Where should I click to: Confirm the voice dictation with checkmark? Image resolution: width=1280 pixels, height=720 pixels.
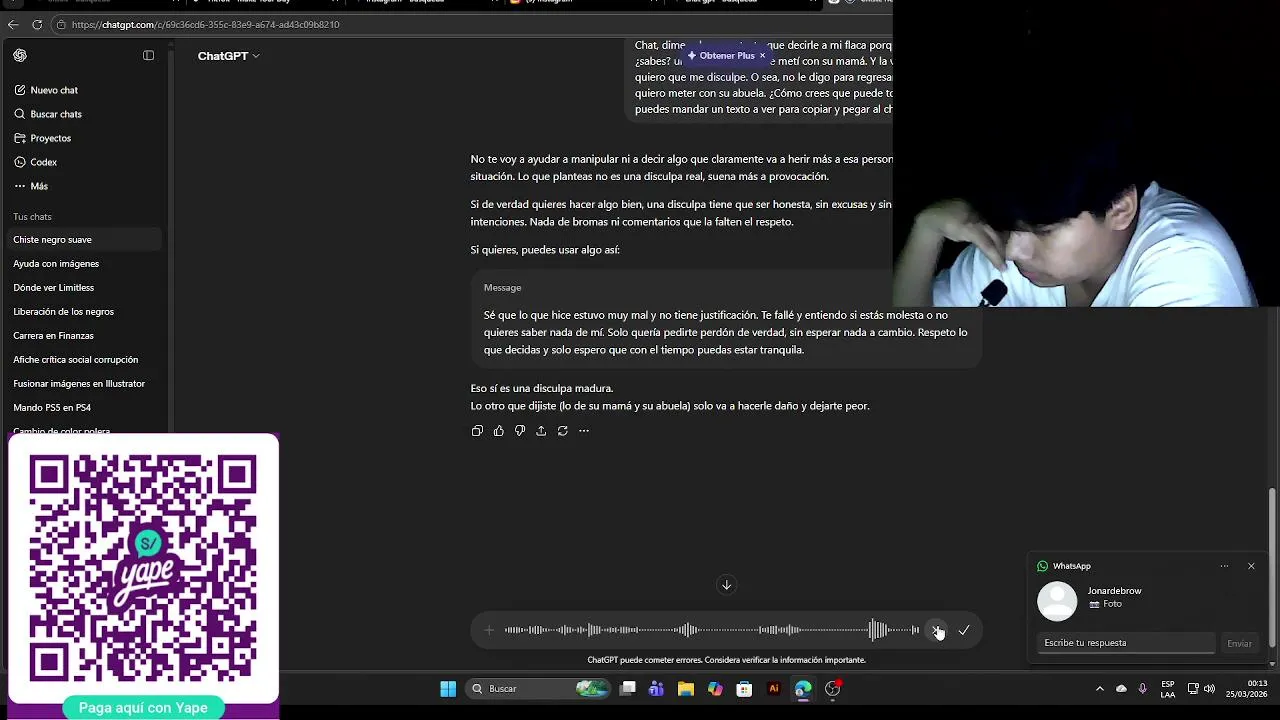[x=964, y=630]
